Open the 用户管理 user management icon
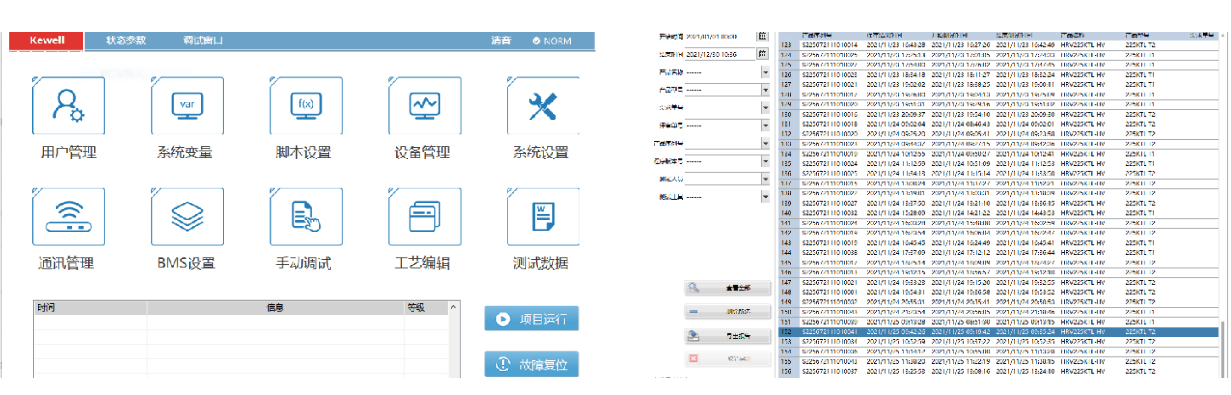 point(69,105)
